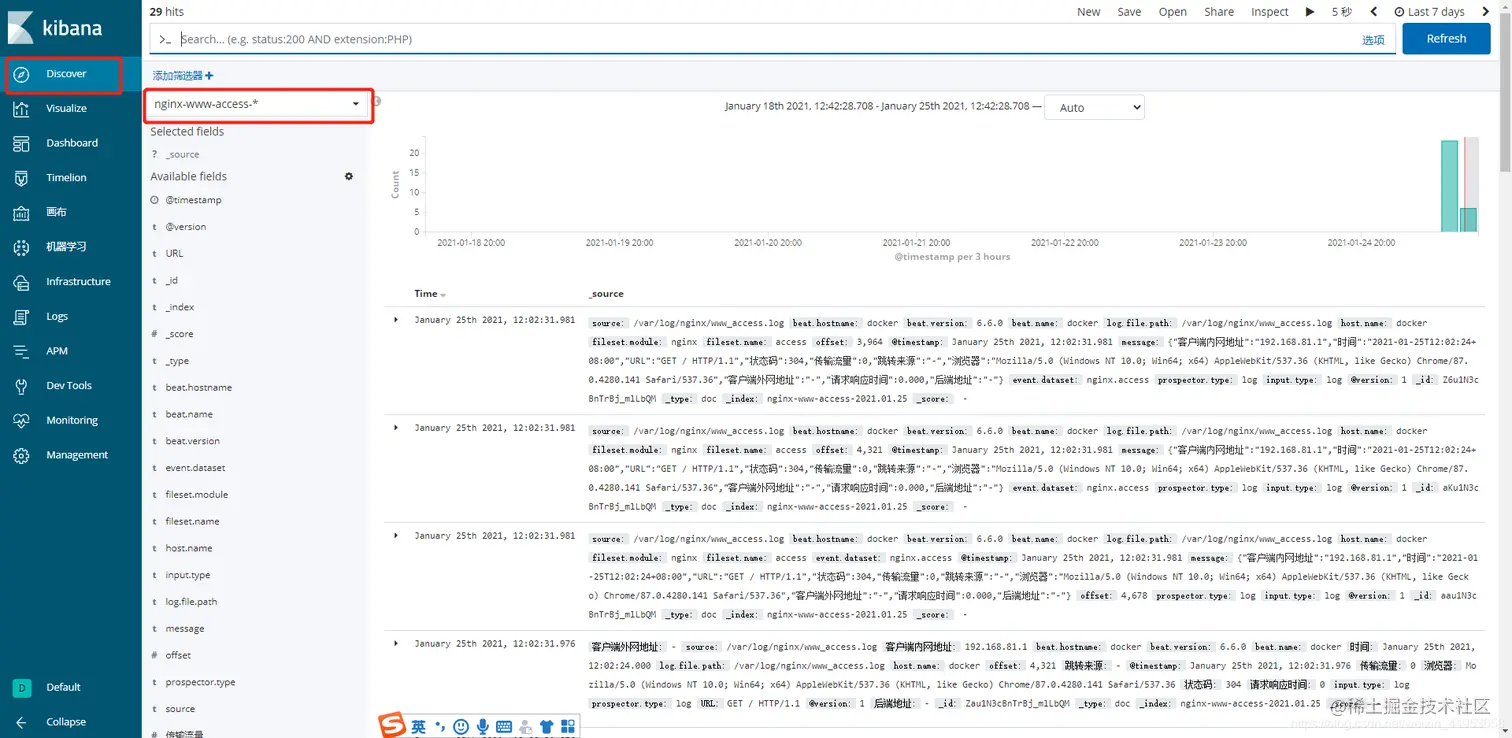Select the _index field
The width and height of the screenshot is (1512, 738).
click(180, 308)
